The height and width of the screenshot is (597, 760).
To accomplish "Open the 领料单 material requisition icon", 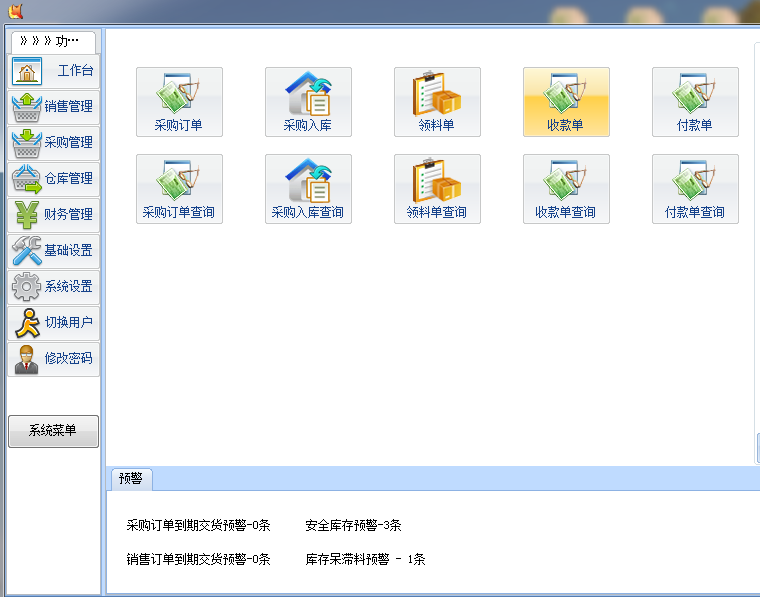I will [x=437, y=101].
